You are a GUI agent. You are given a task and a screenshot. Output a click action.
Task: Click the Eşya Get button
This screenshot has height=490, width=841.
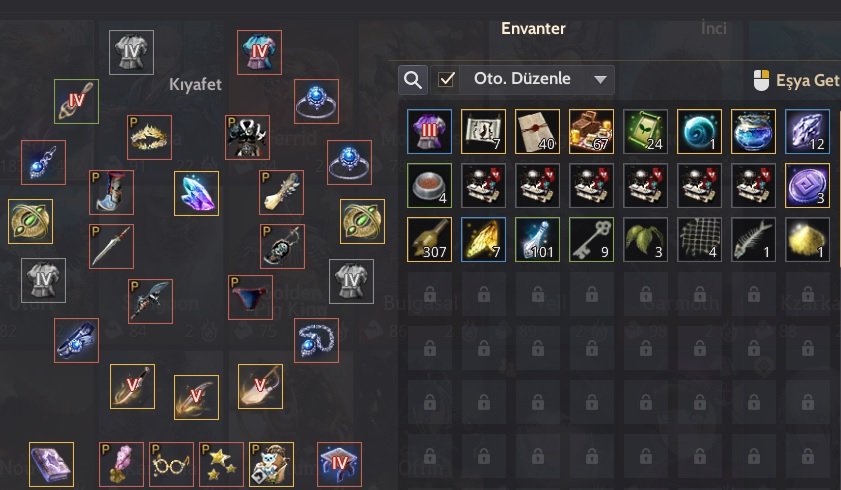click(796, 80)
